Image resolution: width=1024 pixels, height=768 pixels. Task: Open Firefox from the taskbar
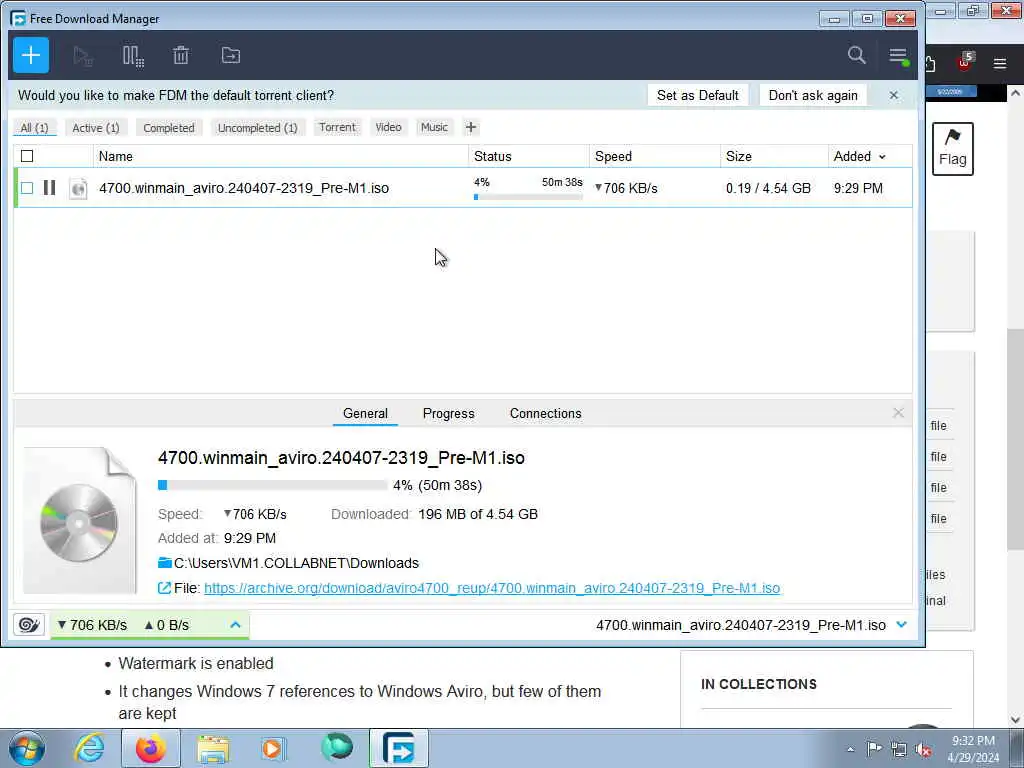coord(150,748)
